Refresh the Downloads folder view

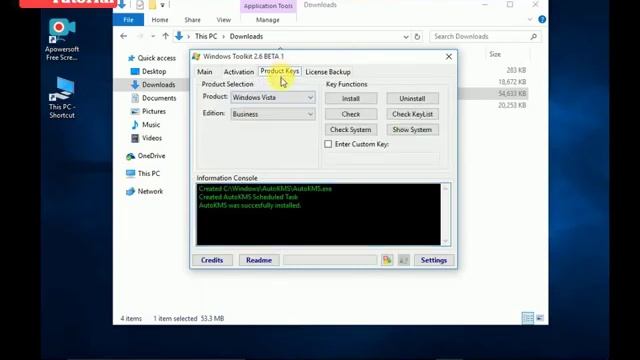pyautogui.click(x=417, y=36)
